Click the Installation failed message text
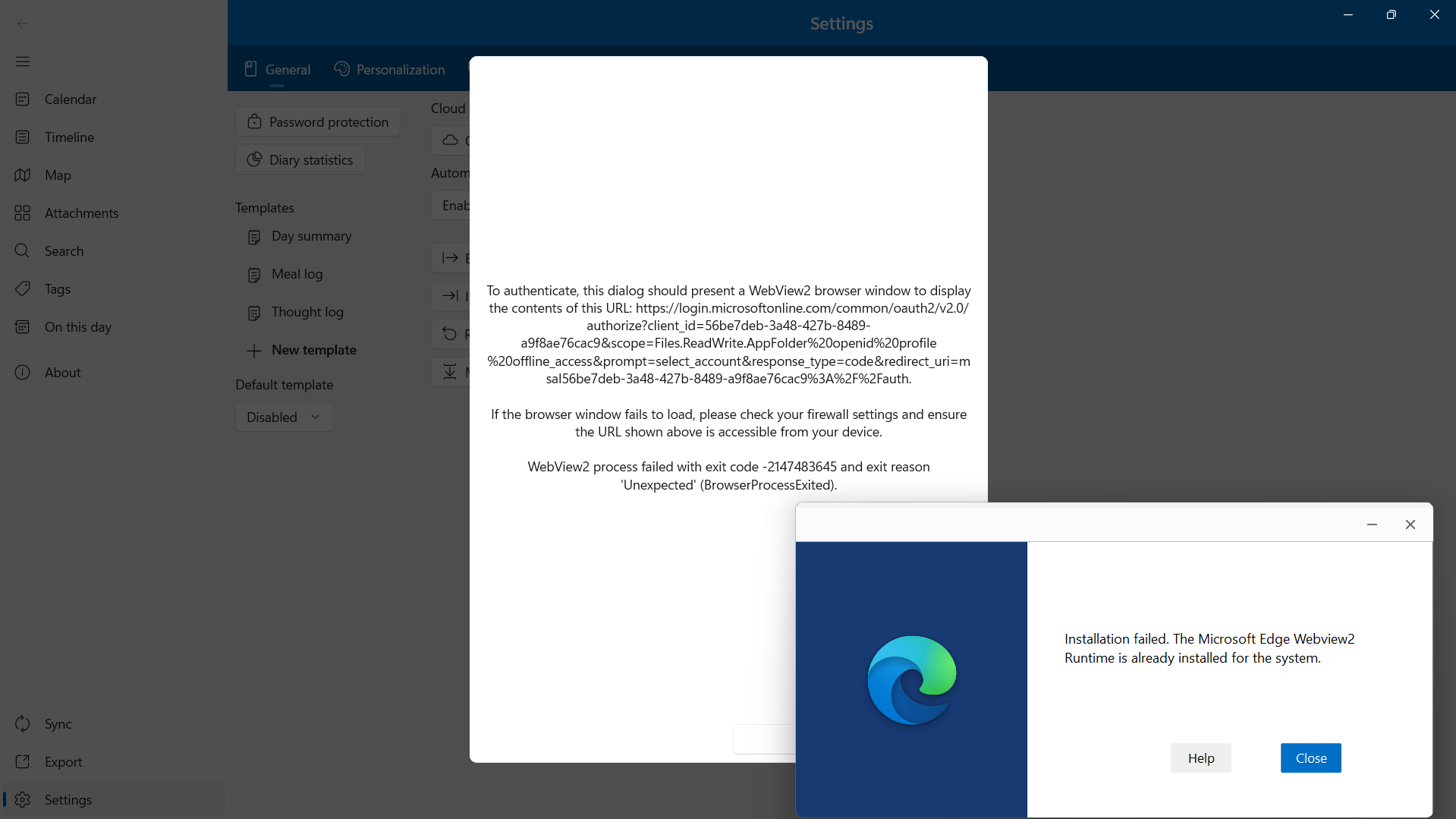The height and width of the screenshot is (819, 1456). coord(1209,648)
